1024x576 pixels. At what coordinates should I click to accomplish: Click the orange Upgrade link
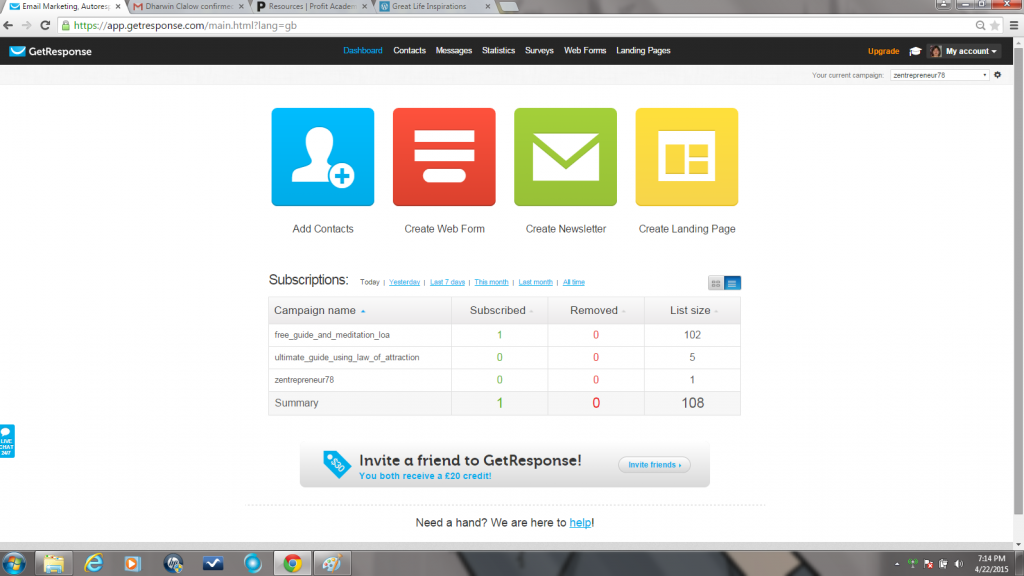tap(884, 51)
